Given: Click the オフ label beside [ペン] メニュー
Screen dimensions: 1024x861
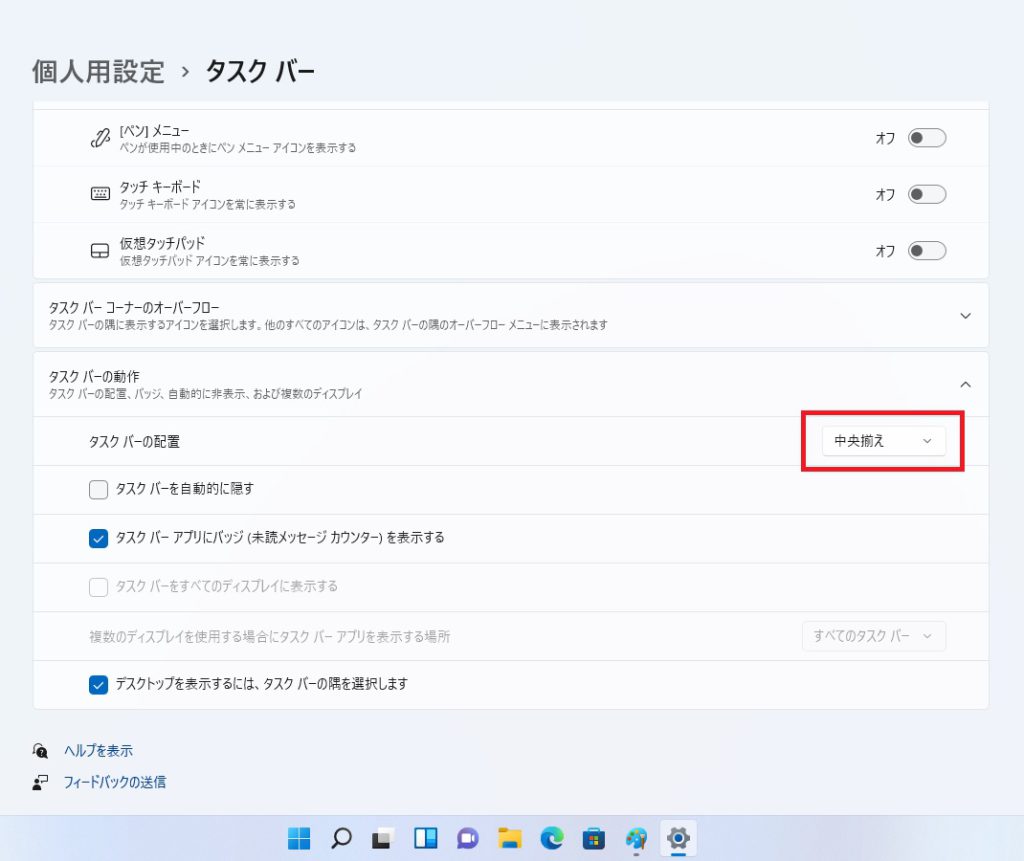Looking at the screenshot, I should tap(885, 138).
